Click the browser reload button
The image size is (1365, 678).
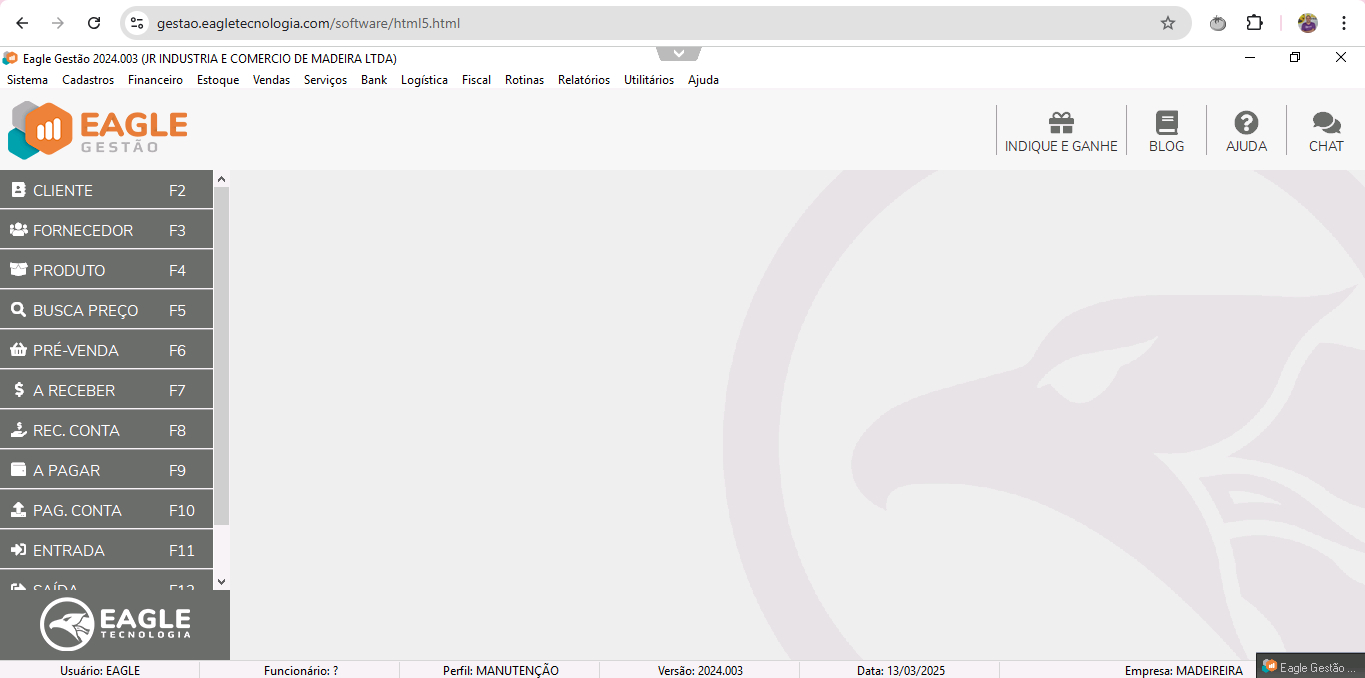[94, 23]
